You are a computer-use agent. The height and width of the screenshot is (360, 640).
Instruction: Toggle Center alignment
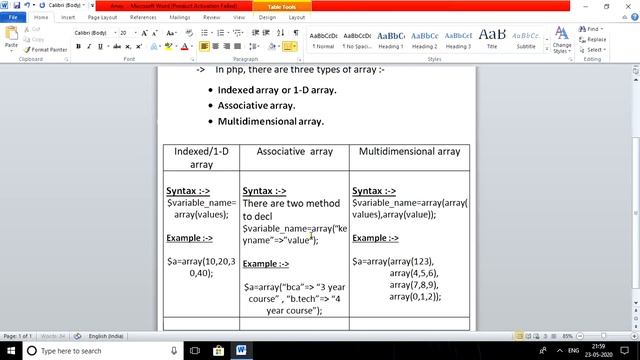(x=216, y=47)
